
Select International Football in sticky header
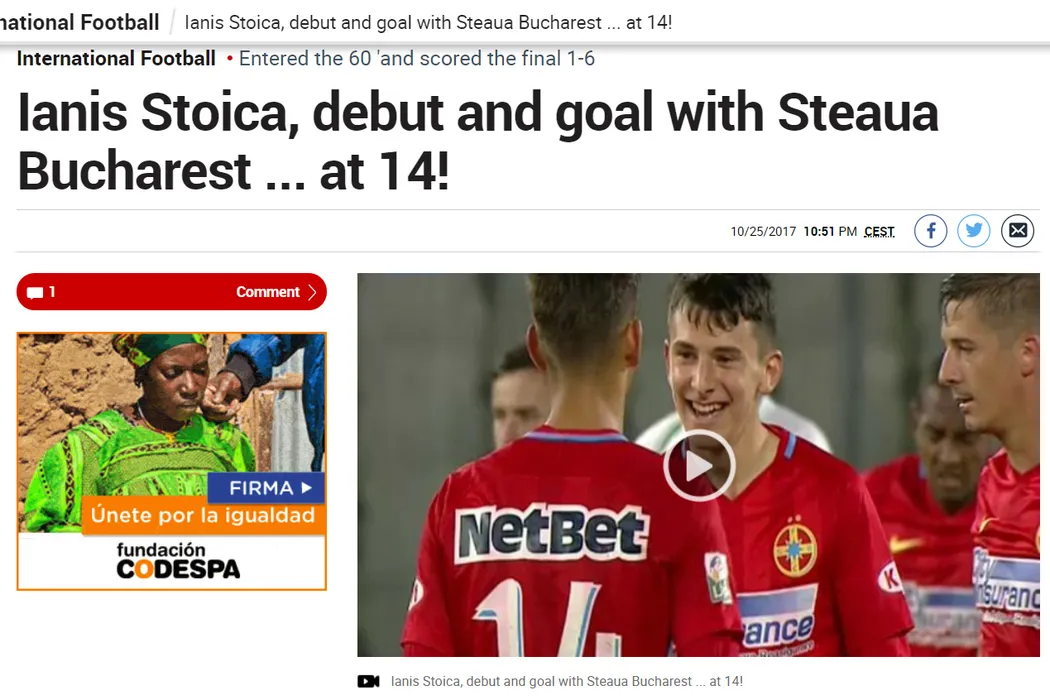tap(80, 22)
